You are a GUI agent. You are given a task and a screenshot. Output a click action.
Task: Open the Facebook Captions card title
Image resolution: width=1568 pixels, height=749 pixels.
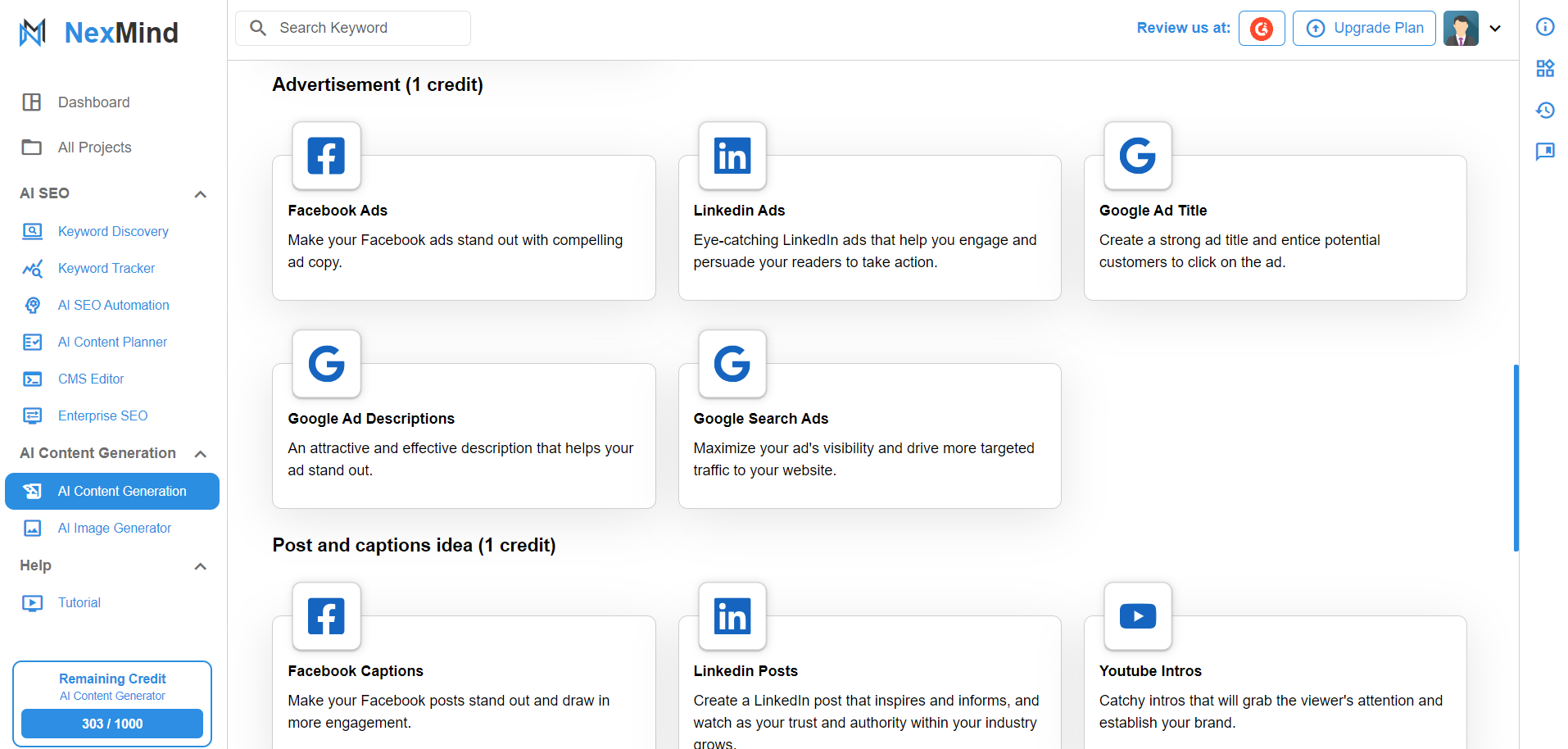356,671
